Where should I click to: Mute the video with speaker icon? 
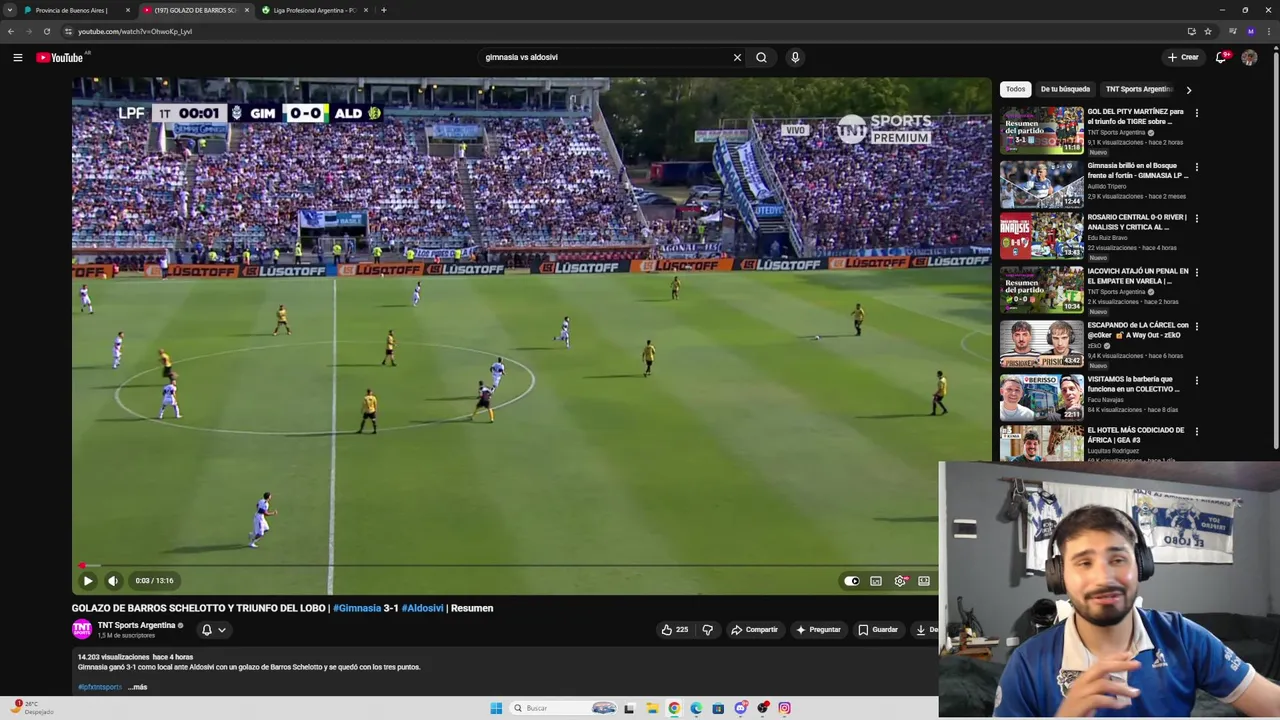[113, 580]
